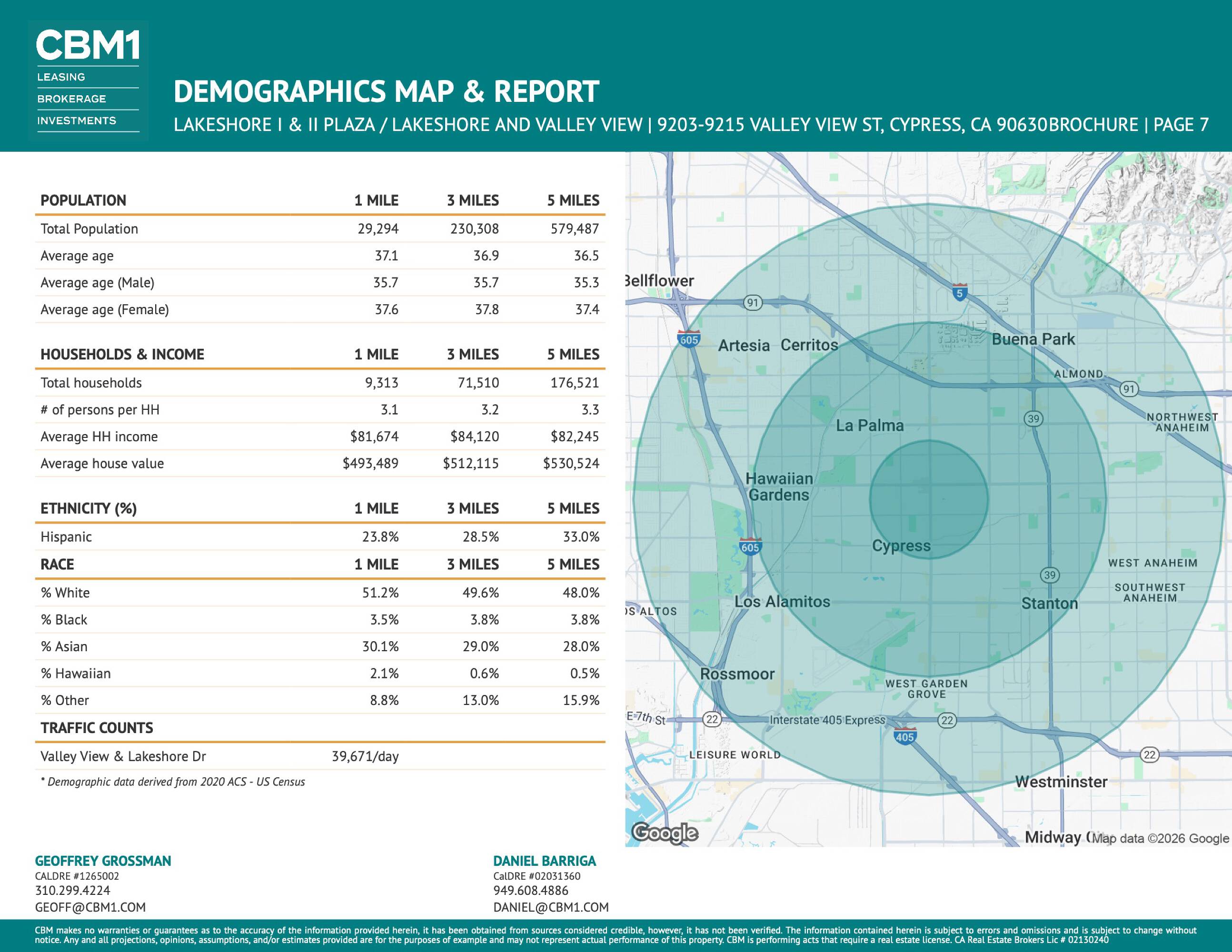Image resolution: width=1232 pixels, height=952 pixels.
Task: Click the Population table heading
Action: [x=83, y=200]
